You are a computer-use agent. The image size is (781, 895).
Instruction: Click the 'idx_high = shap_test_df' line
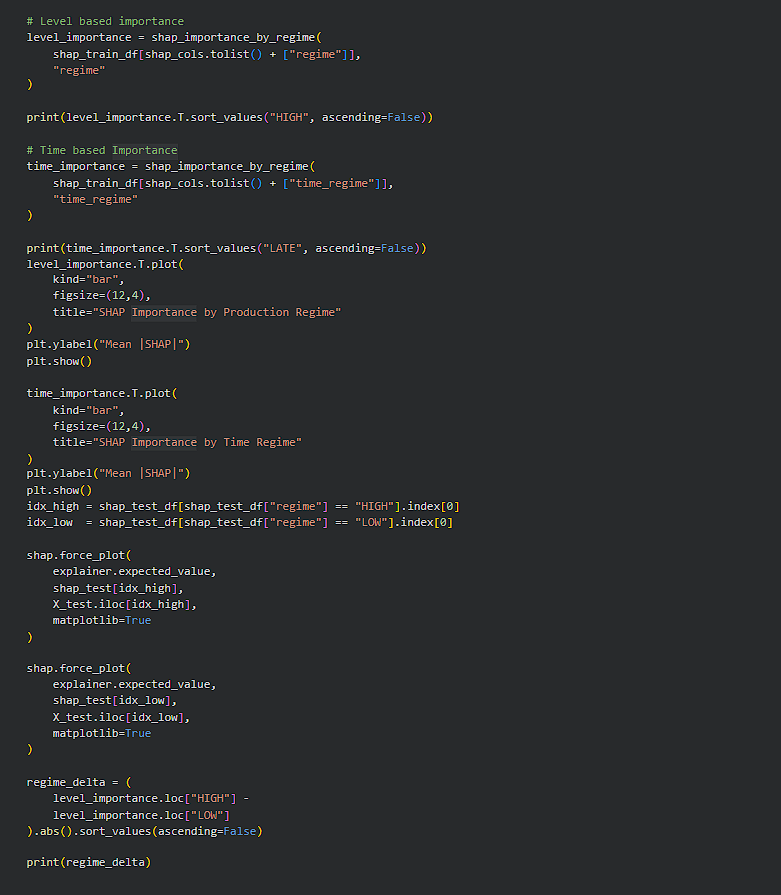243,506
